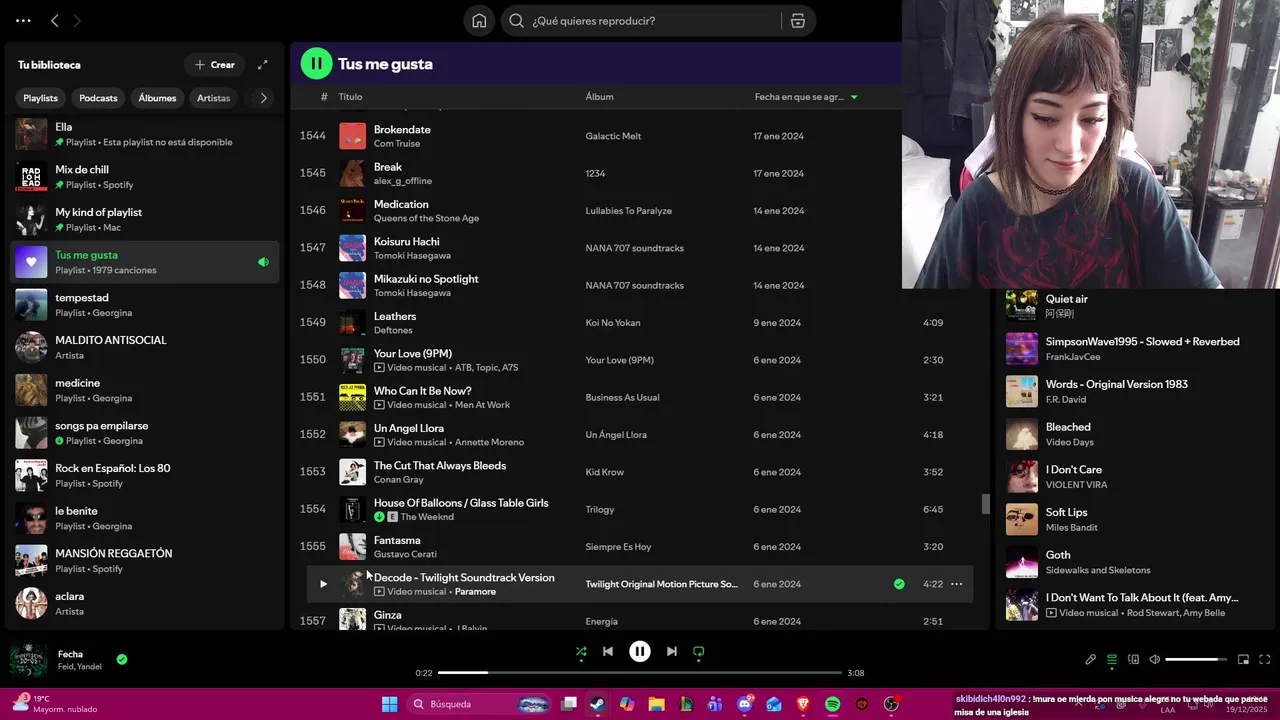Open Tomoki Hasegawa link under Koisuru Hachi
The height and width of the screenshot is (720, 1280).
pos(412,255)
